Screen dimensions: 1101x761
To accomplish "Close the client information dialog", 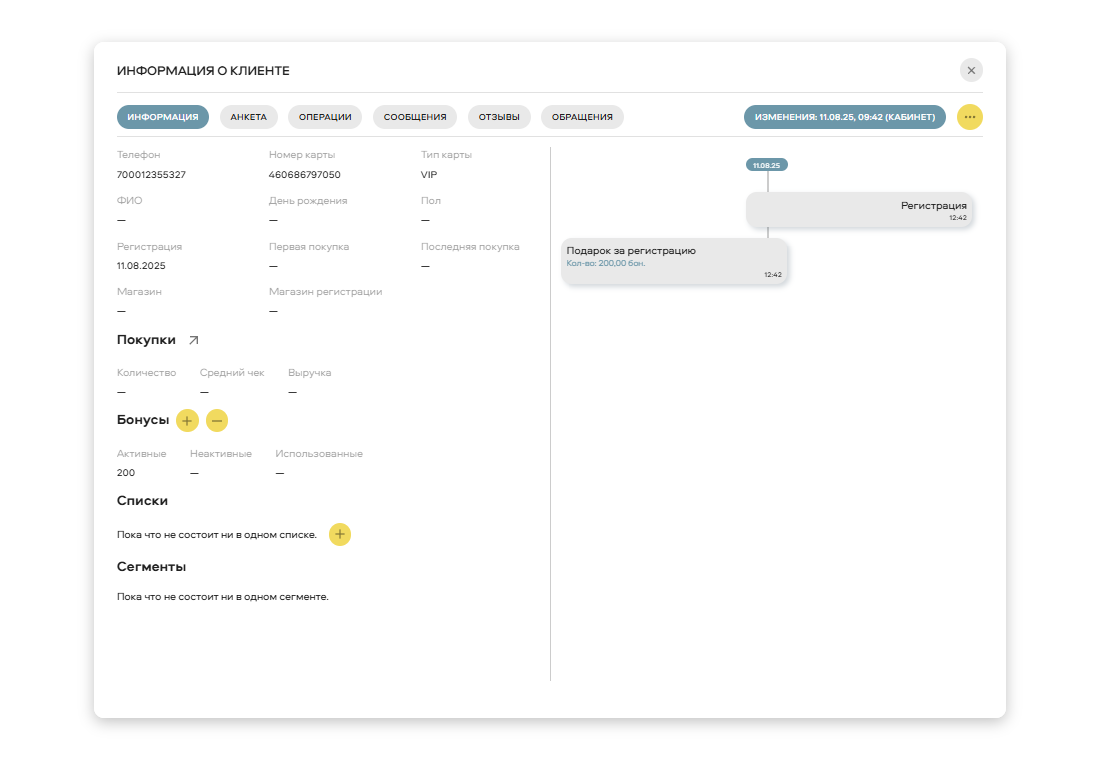I will (x=971, y=70).
